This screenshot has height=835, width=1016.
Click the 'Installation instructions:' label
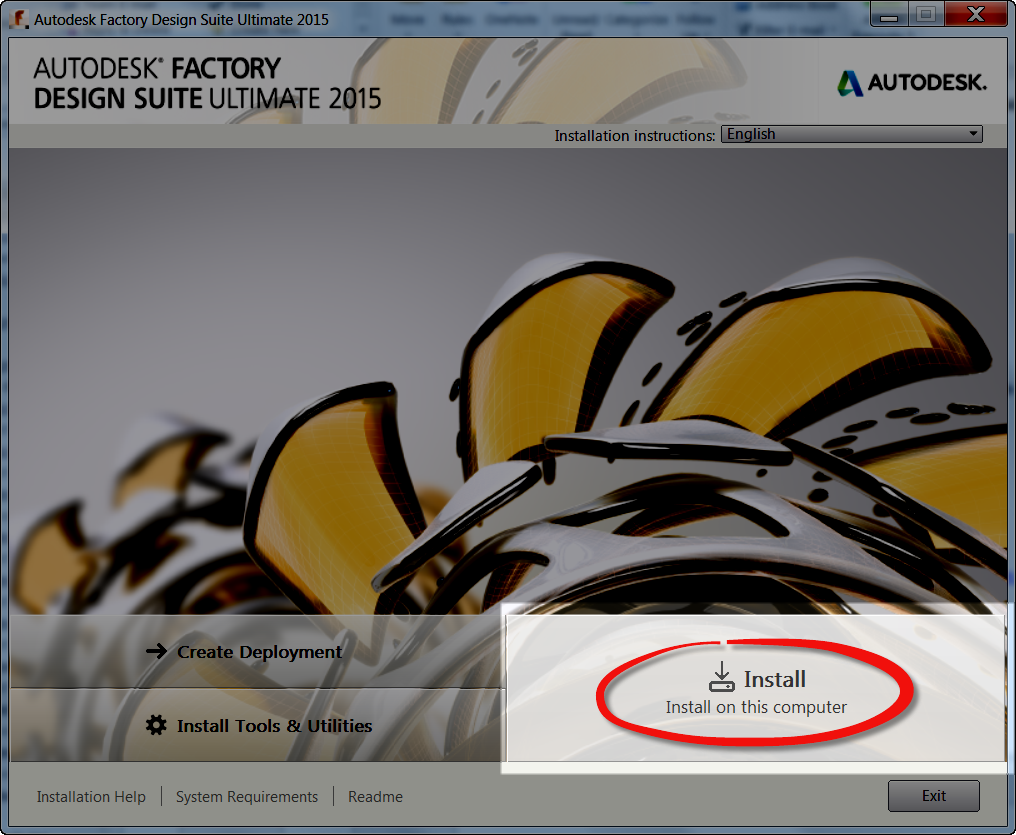pos(634,135)
